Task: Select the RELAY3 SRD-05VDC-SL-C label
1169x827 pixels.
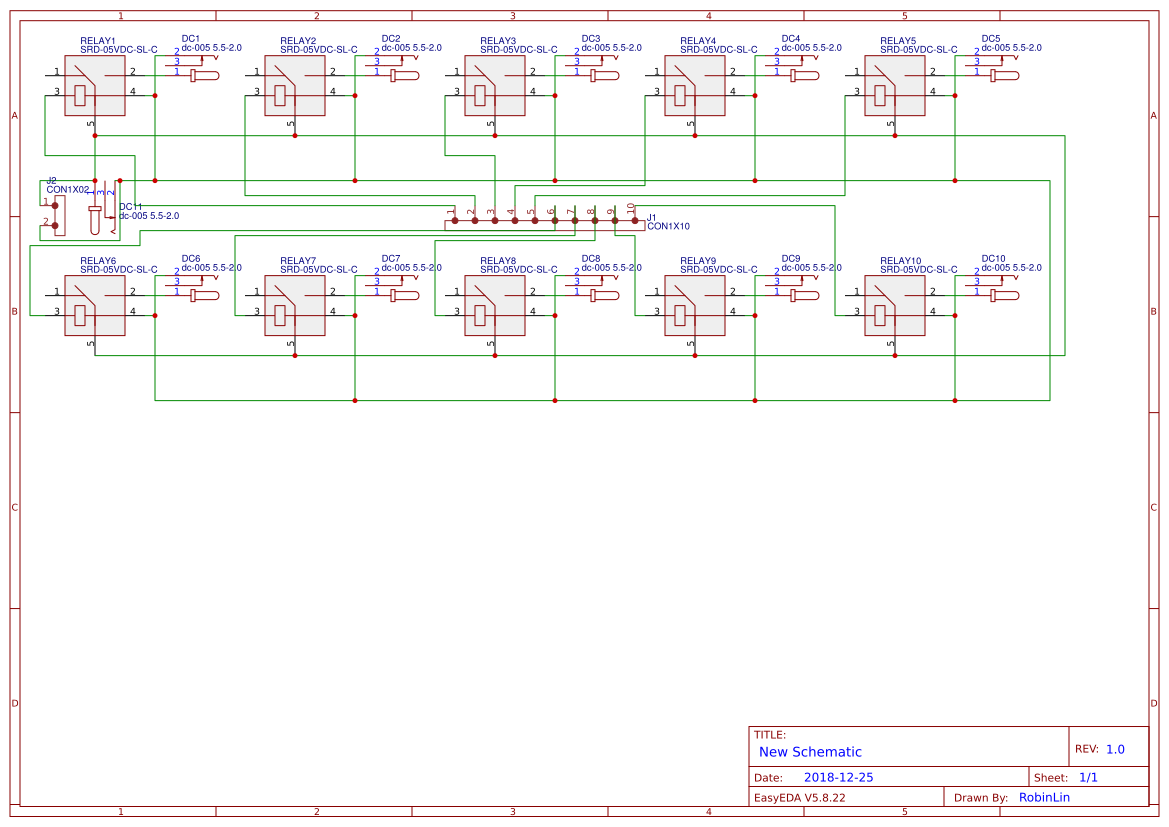Action: (518, 49)
